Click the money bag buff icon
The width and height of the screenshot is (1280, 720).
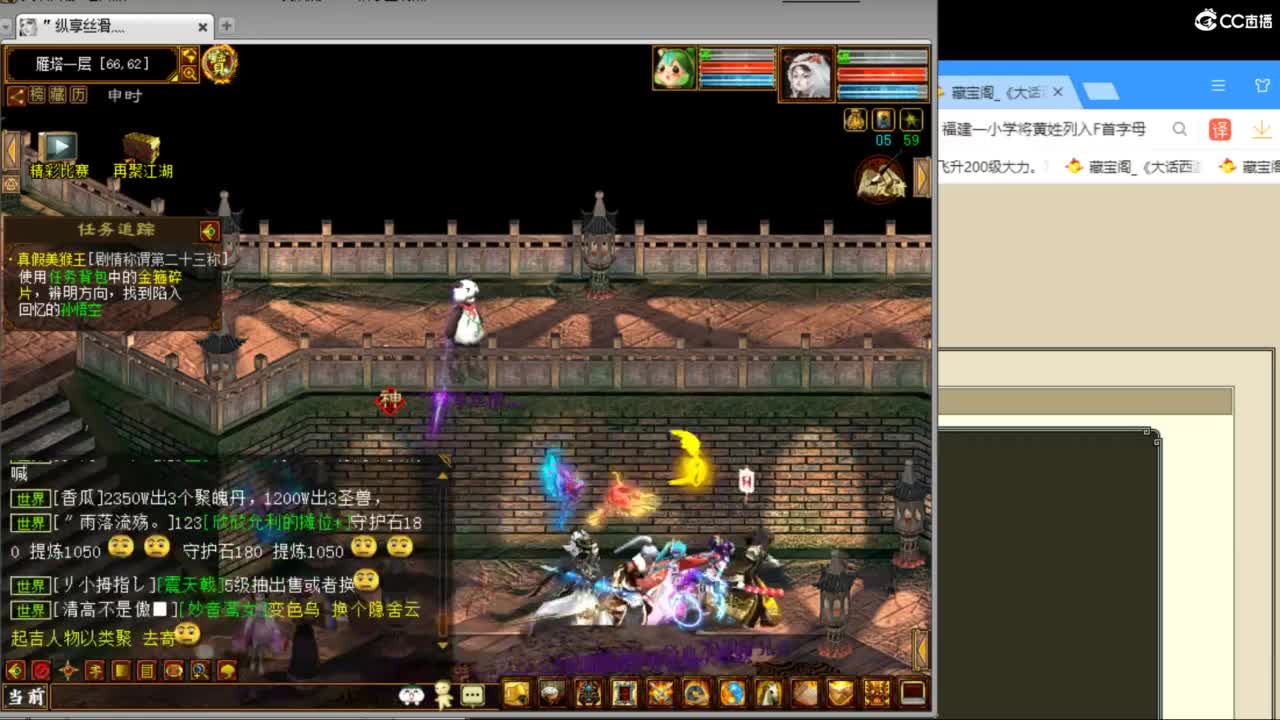pos(855,120)
